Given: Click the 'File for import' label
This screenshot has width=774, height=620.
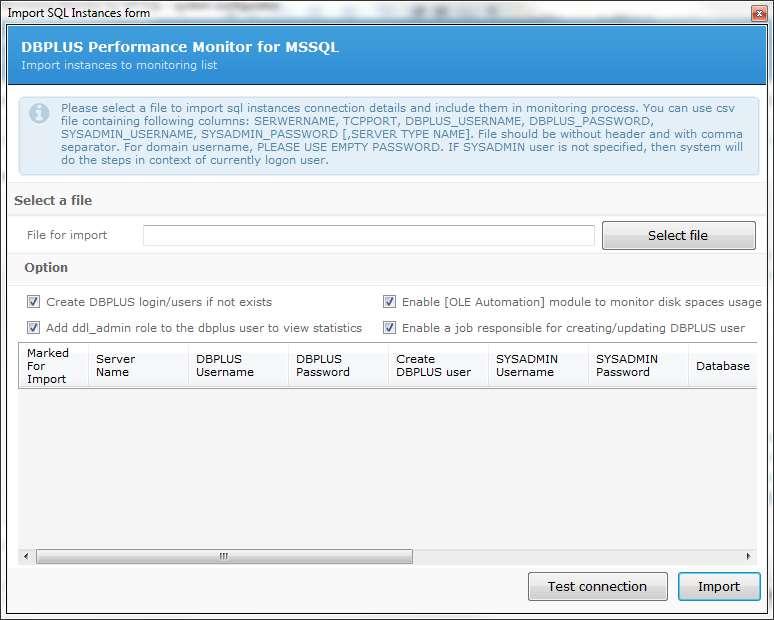Looking at the screenshot, I should pyautogui.click(x=67, y=235).
